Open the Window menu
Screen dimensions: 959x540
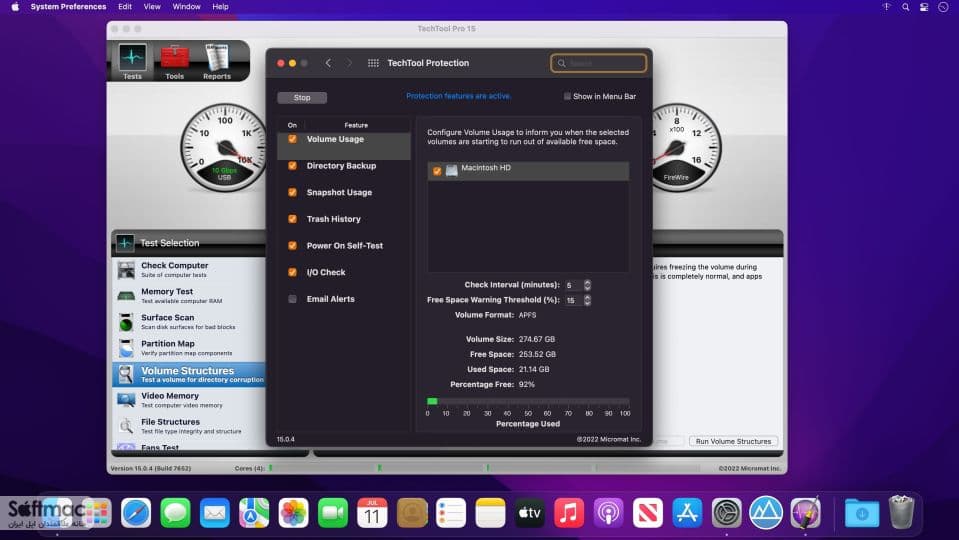[186, 7]
